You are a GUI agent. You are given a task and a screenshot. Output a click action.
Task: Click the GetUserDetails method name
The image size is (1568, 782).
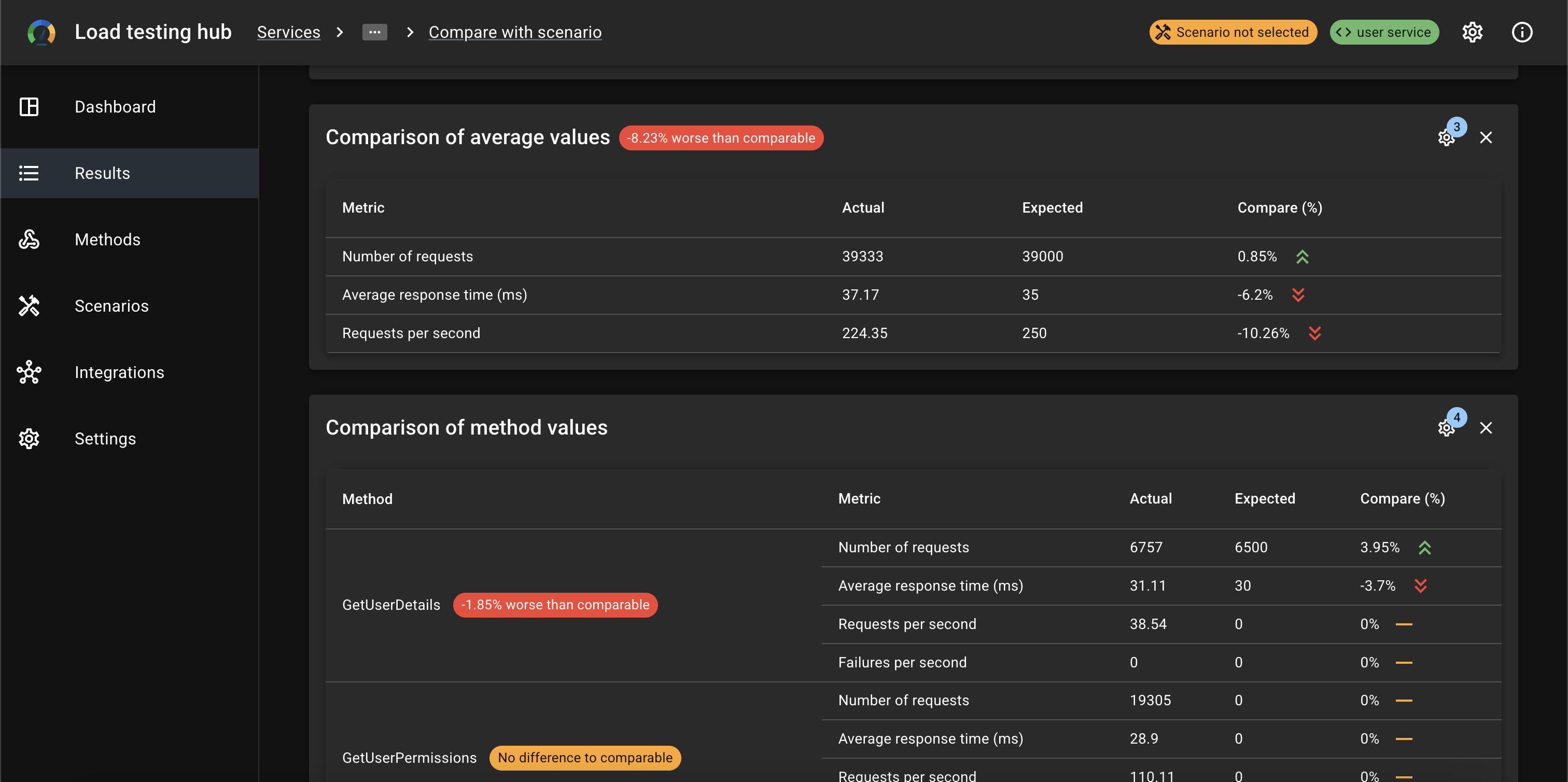(391, 605)
